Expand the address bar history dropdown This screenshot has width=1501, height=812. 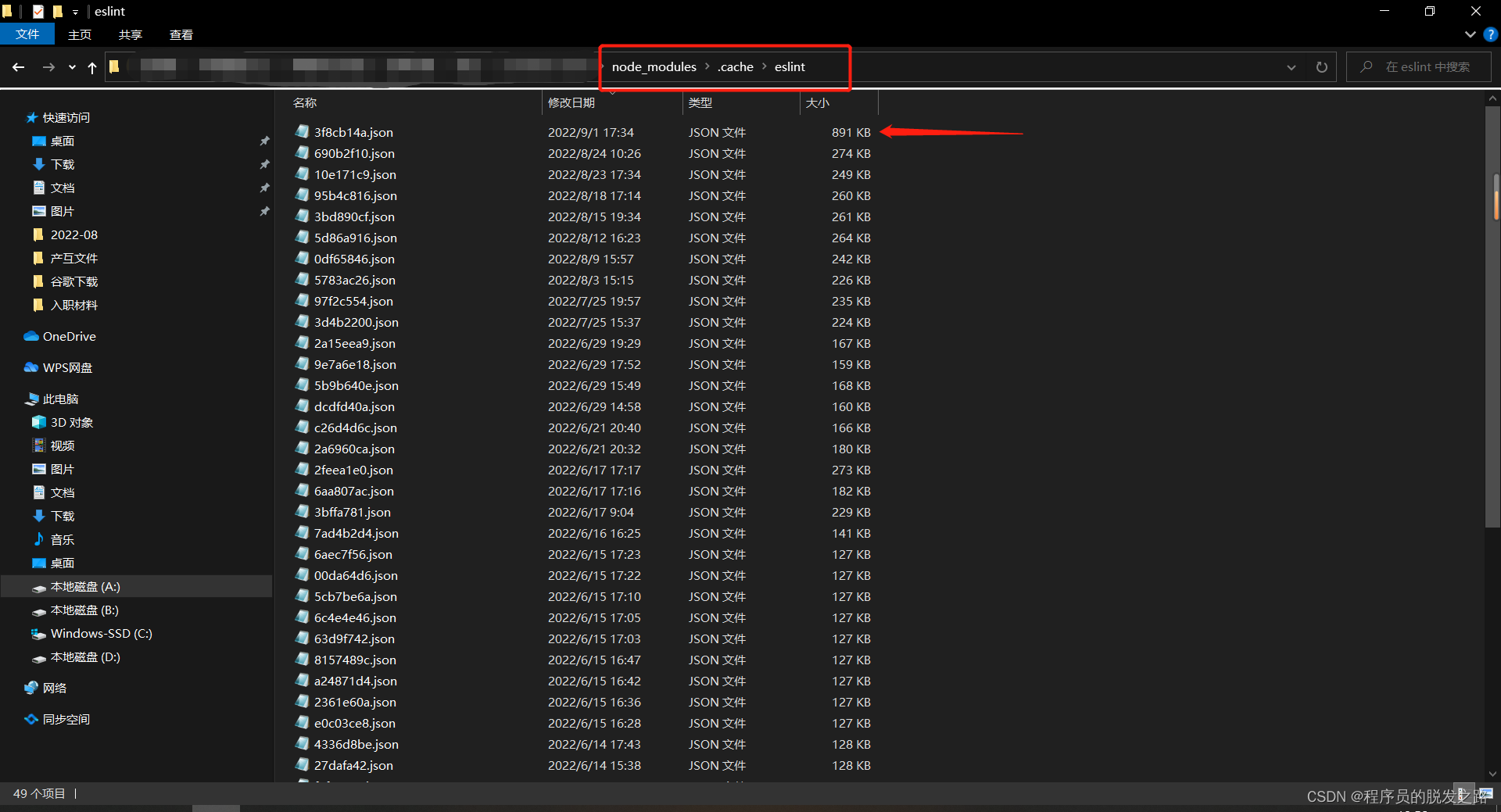(1291, 67)
